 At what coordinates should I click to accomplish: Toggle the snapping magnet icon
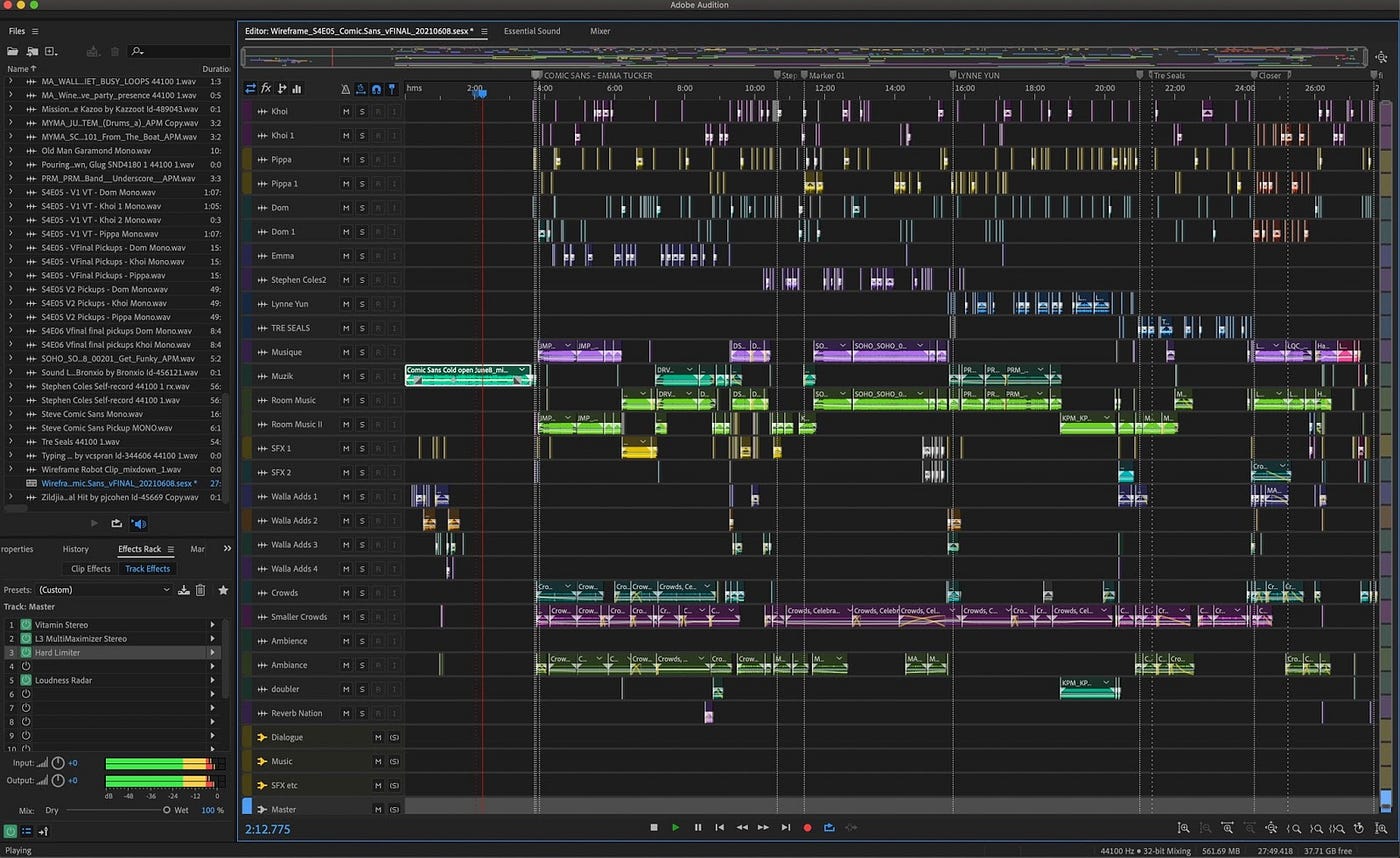coord(377,89)
